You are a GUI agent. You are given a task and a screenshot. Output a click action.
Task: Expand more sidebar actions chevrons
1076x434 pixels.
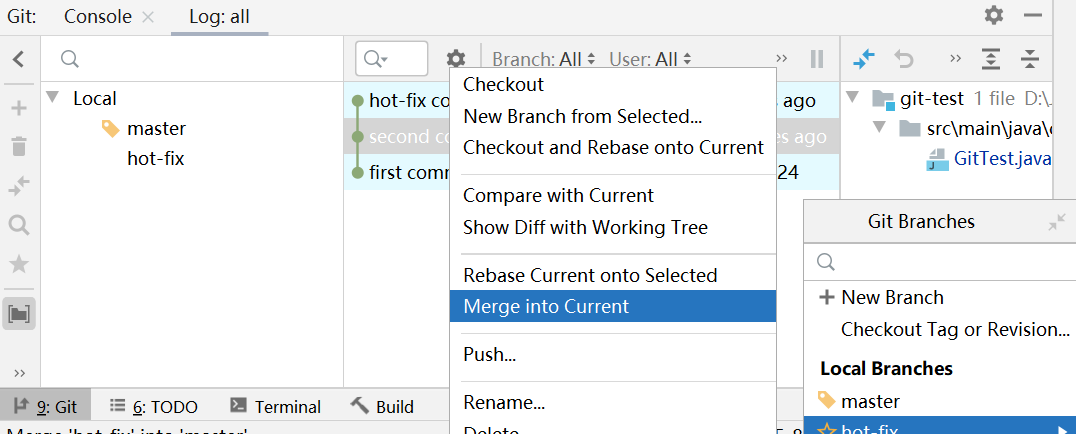click(x=19, y=373)
